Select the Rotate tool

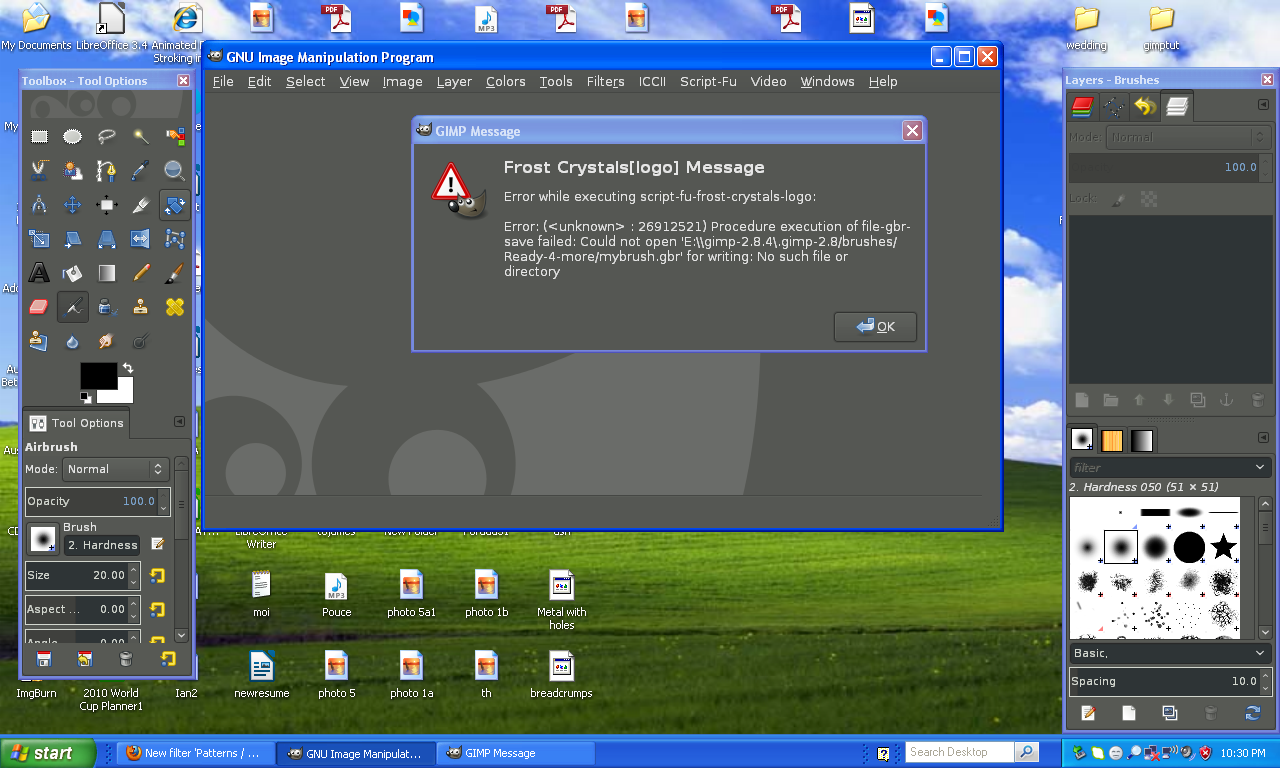175,205
